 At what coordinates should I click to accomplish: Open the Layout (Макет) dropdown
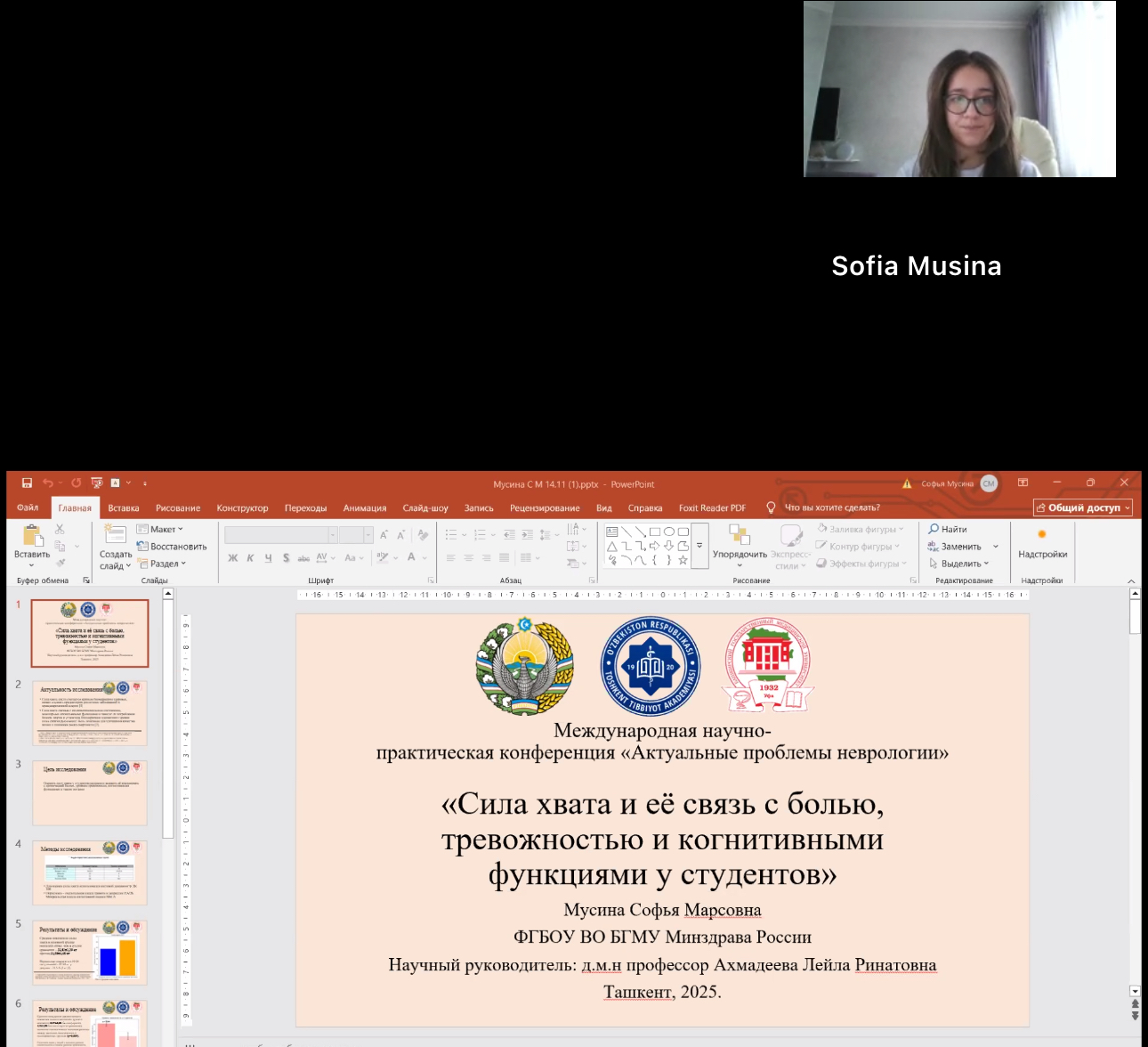click(x=161, y=529)
